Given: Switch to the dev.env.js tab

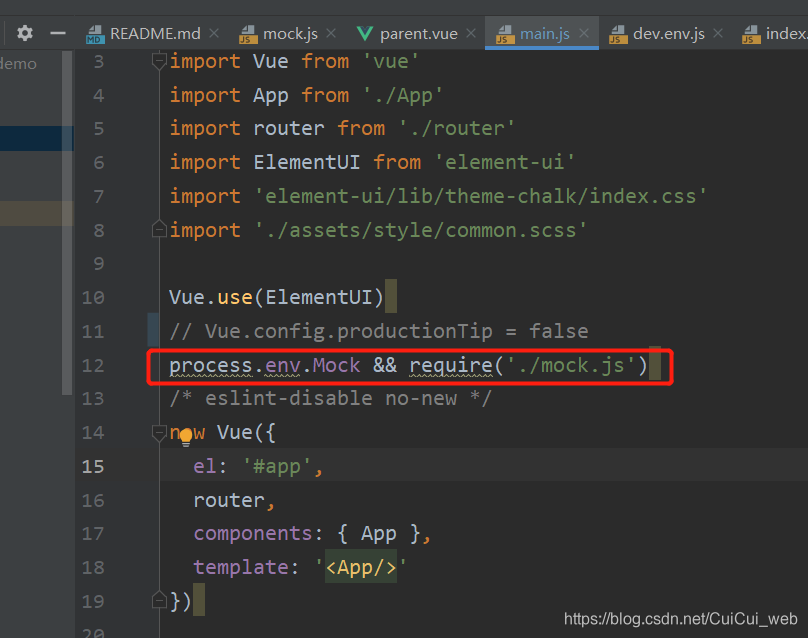Looking at the screenshot, I should (668, 34).
